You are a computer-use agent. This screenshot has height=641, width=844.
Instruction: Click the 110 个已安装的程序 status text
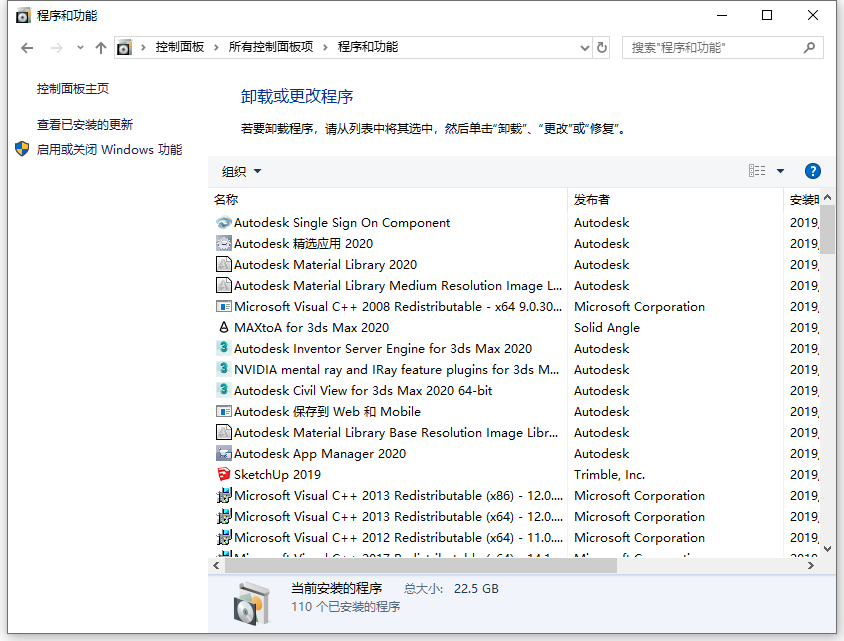346,607
